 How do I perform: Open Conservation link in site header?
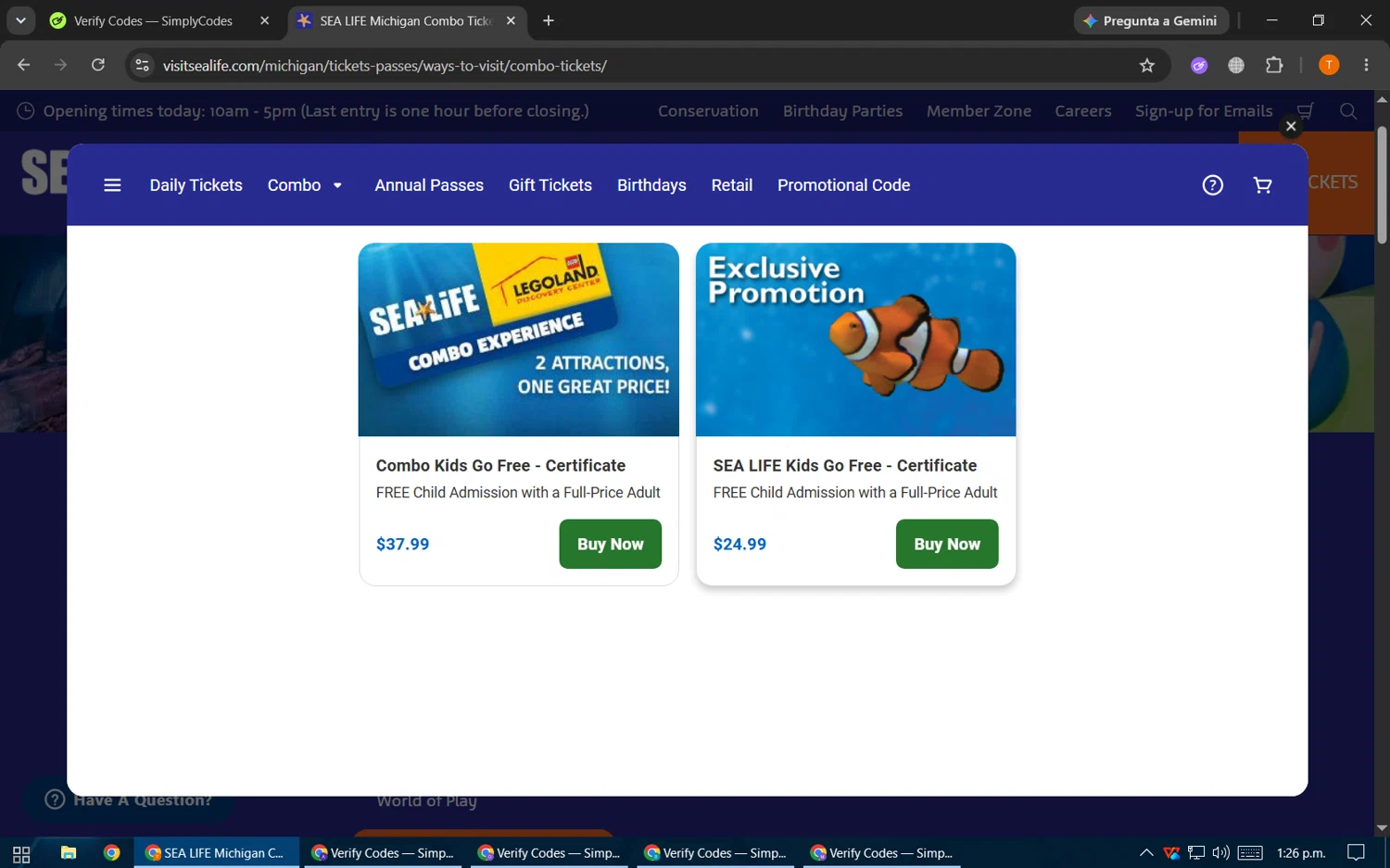(x=708, y=111)
